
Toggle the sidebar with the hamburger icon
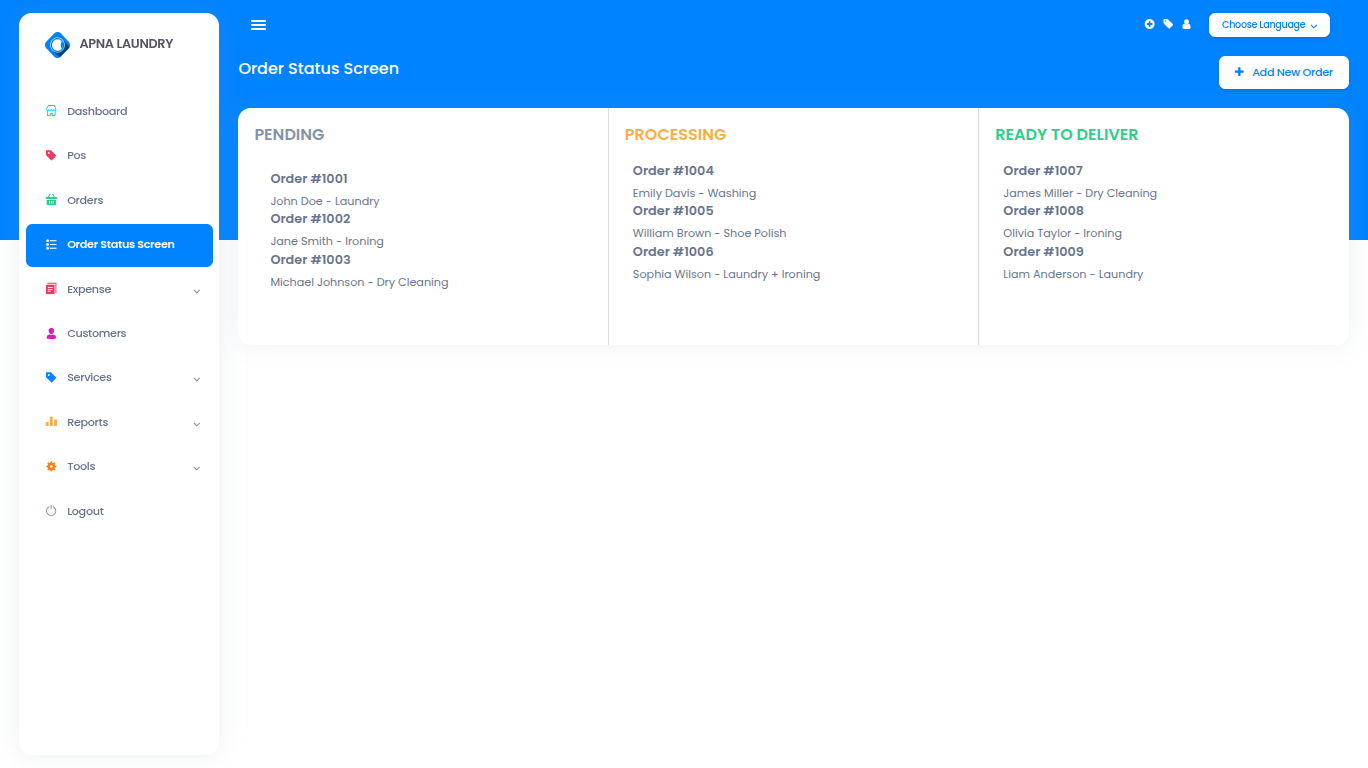pos(258,24)
